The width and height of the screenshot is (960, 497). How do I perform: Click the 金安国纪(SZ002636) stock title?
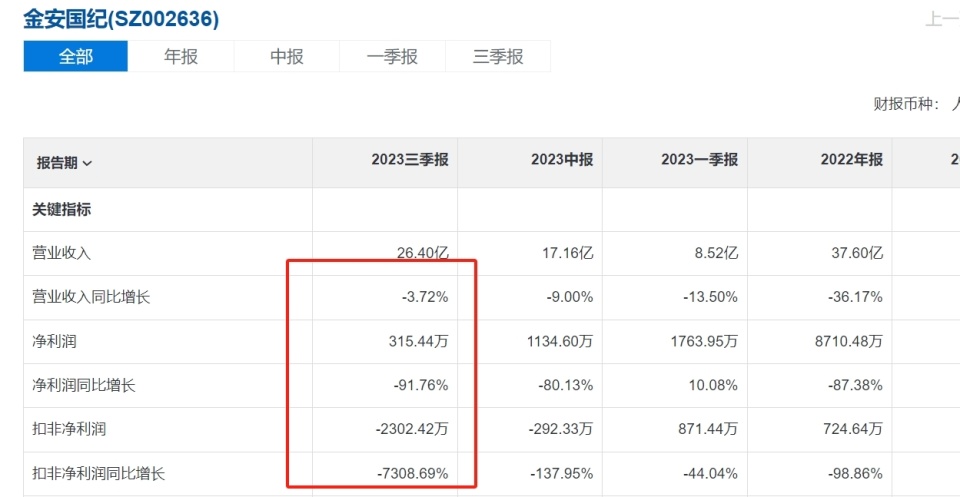tap(121, 19)
